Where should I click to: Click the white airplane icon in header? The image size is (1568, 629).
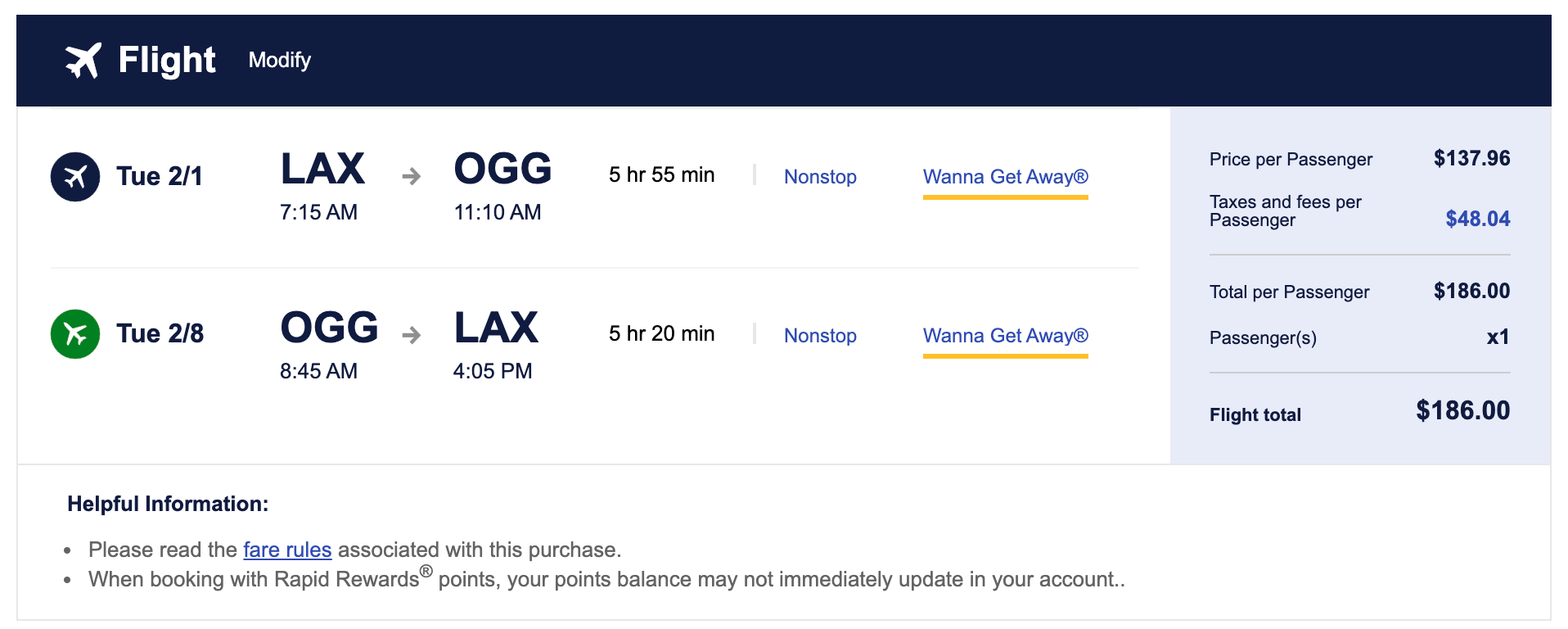83,60
